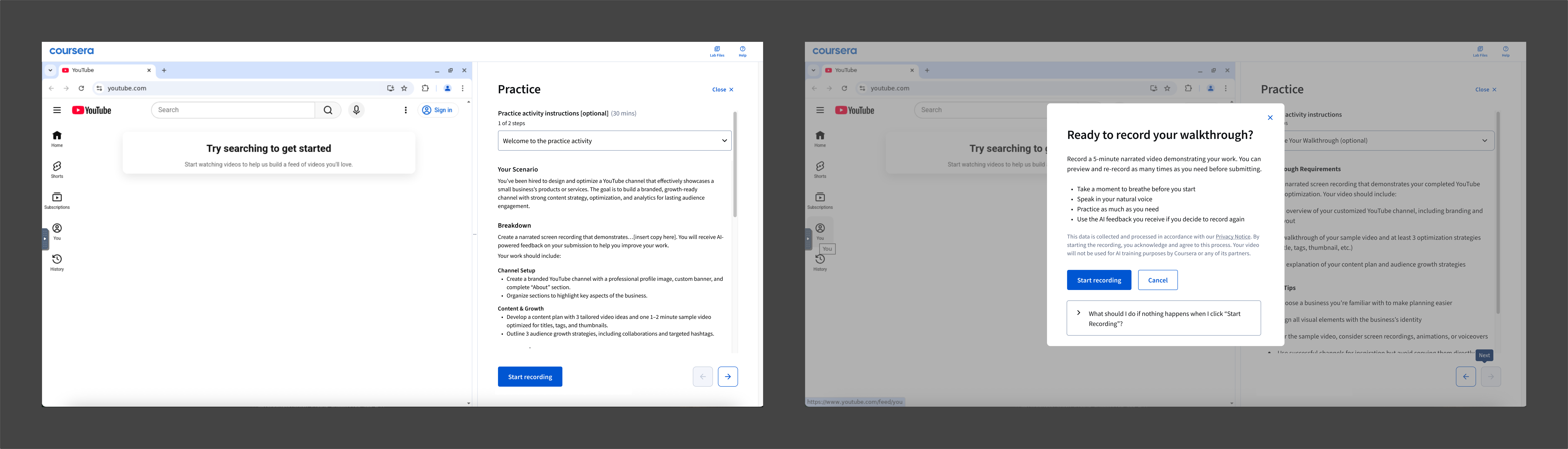This screenshot has height=449, width=1568.
Task: Open YouTube Subscriptions in the dimmed window
Action: click(x=820, y=201)
